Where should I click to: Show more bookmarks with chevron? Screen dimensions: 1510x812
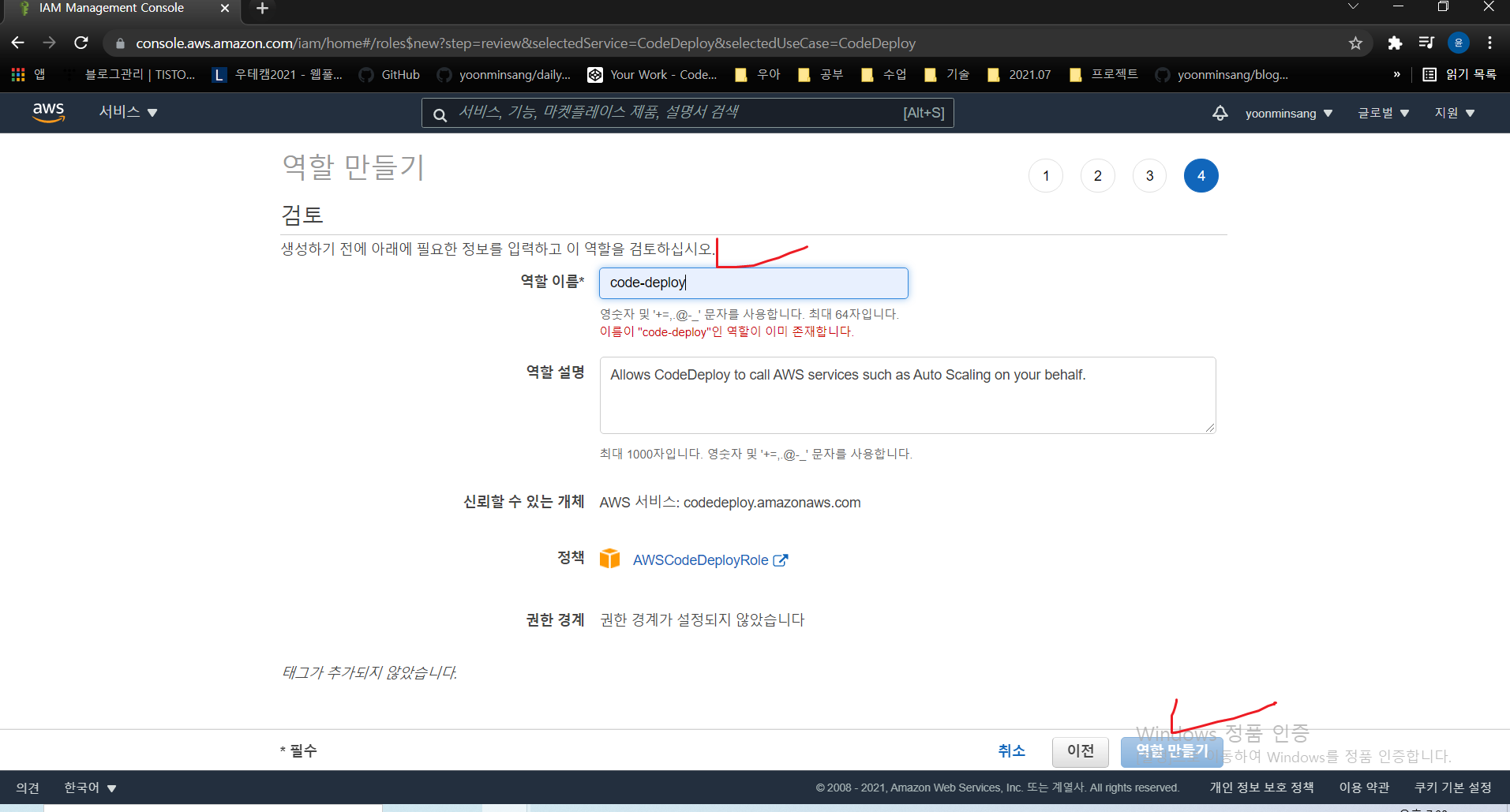point(1396,74)
